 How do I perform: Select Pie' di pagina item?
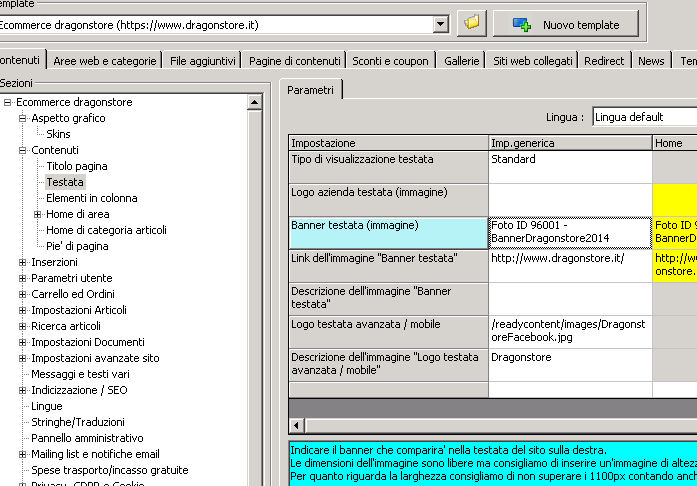pyautogui.click(x=77, y=246)
